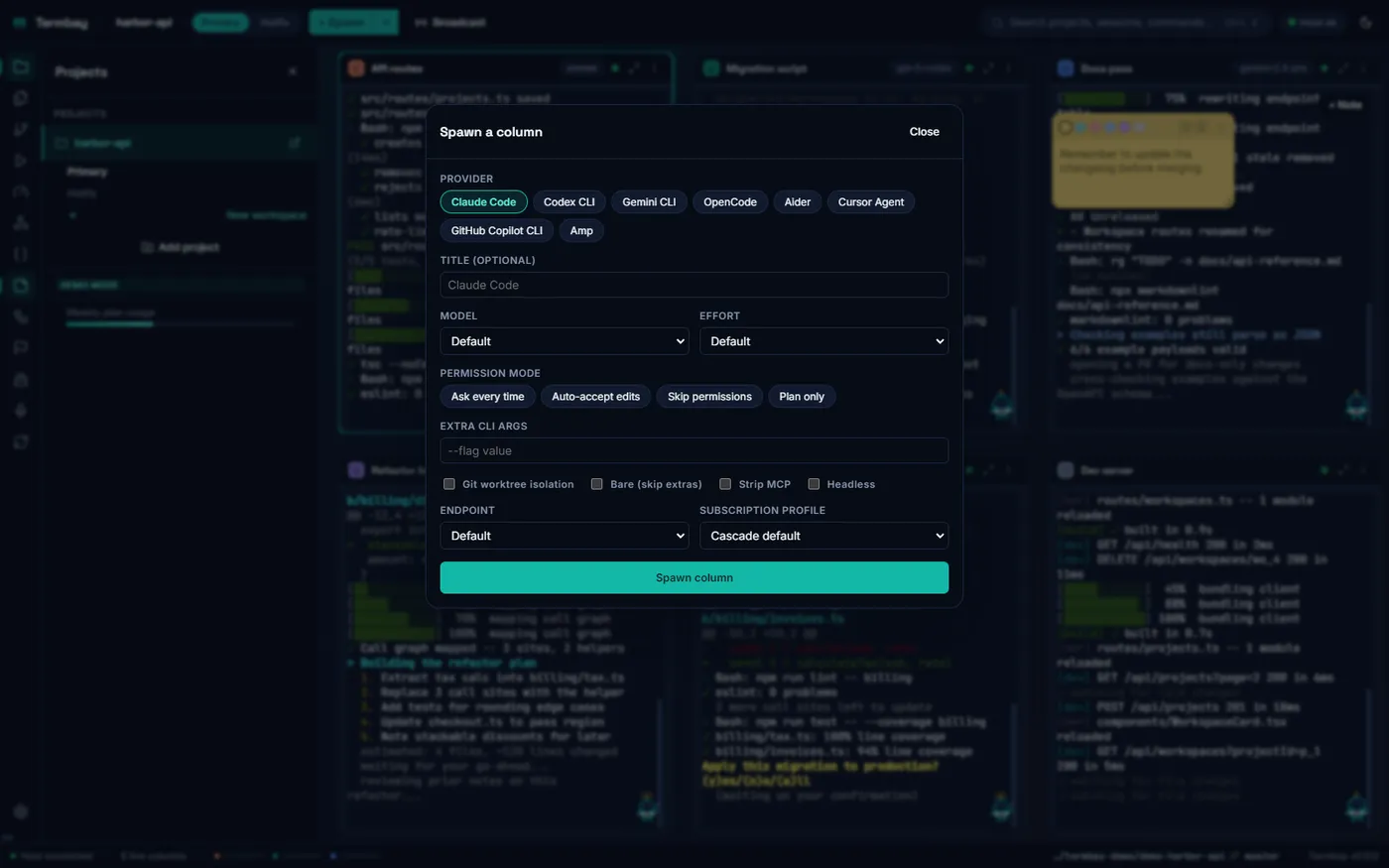Viewport: 1389px width, 868px height.
Task: Choose Gemini CLI as provider
Action: tap(649, 202)
